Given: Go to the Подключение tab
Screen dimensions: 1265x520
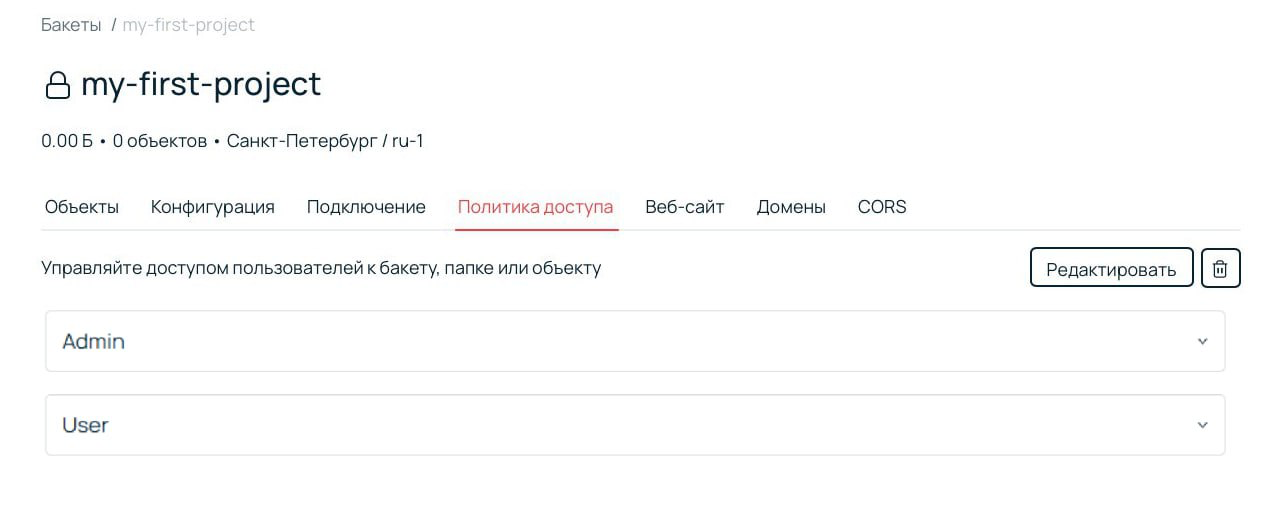Looking at the screenshot, I should (x=366, y=207).
